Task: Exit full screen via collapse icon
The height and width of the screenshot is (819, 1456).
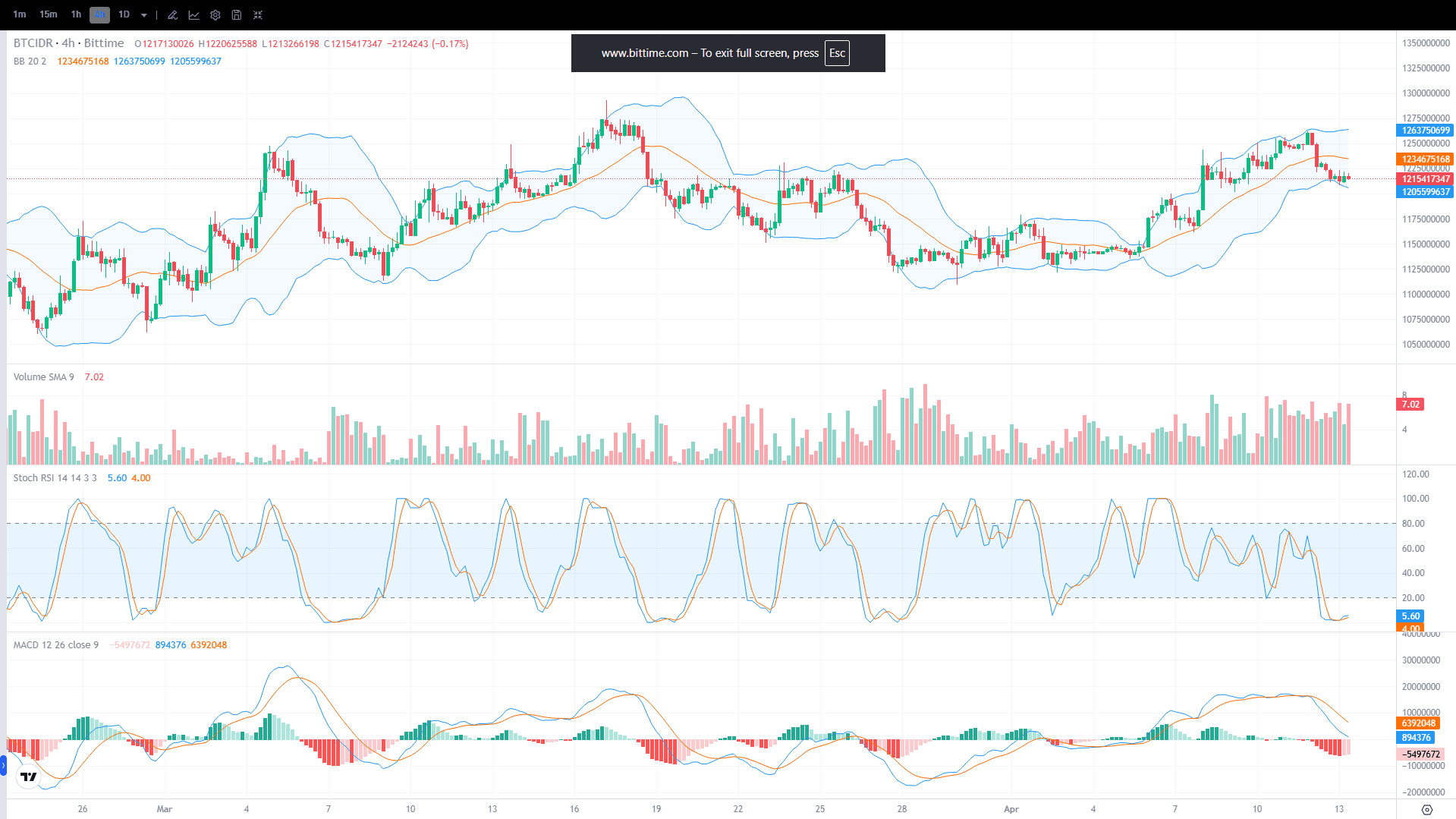Action: [x=258, y=14]
